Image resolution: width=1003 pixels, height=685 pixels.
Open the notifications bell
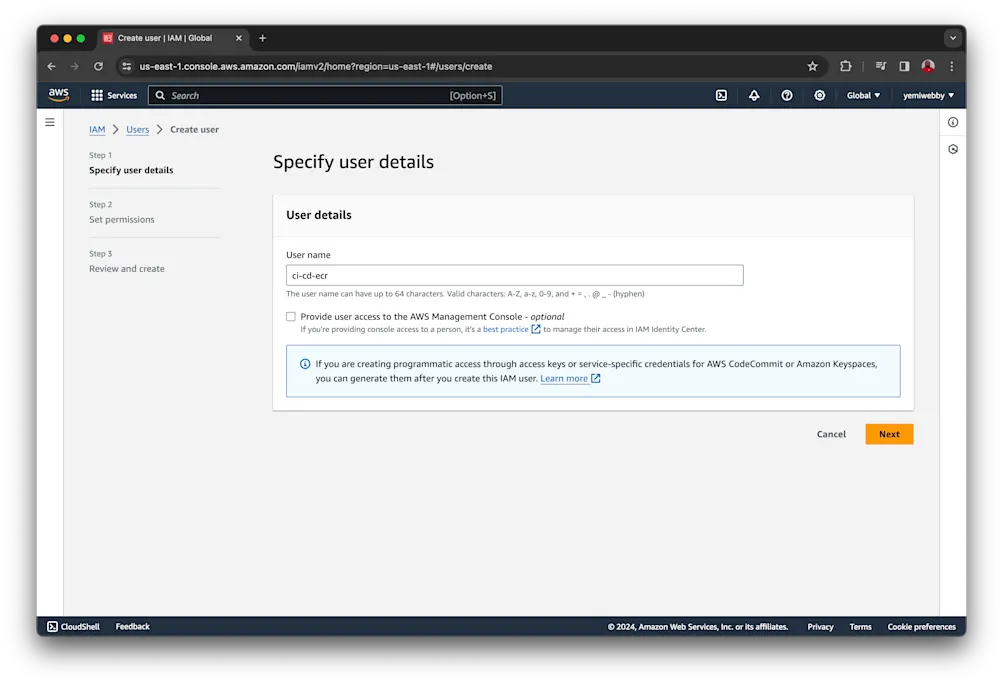point(754,95)
